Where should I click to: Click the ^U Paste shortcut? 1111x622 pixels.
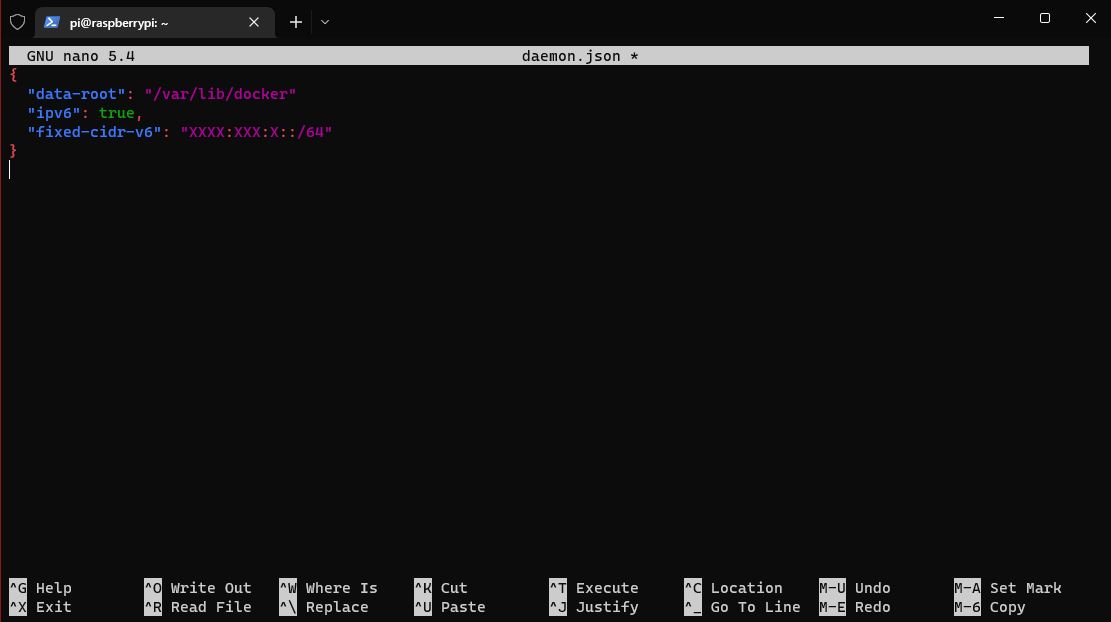click(x=450, y=607)
